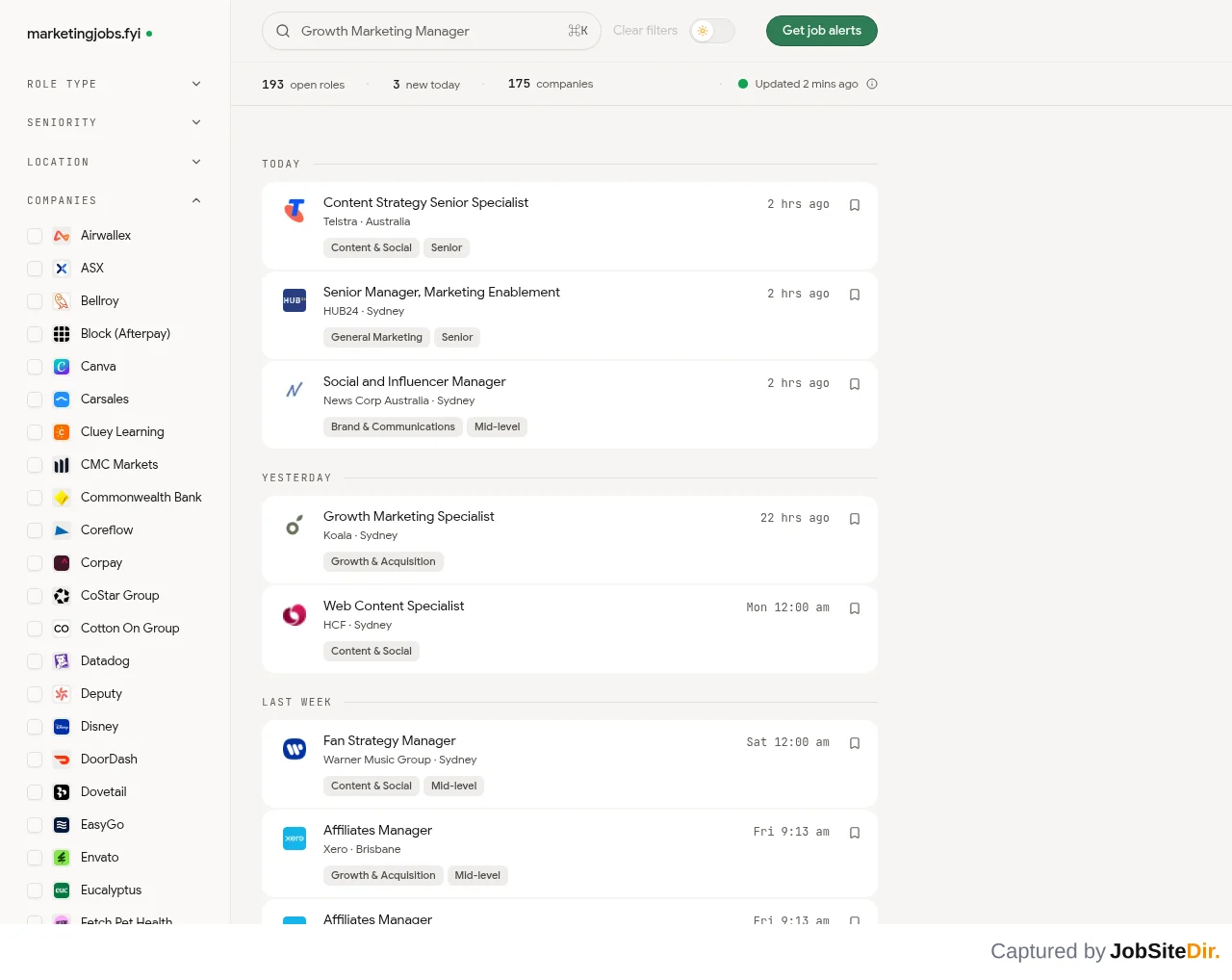Save the Social and Influencer Manager listing

tap(855, 384)
